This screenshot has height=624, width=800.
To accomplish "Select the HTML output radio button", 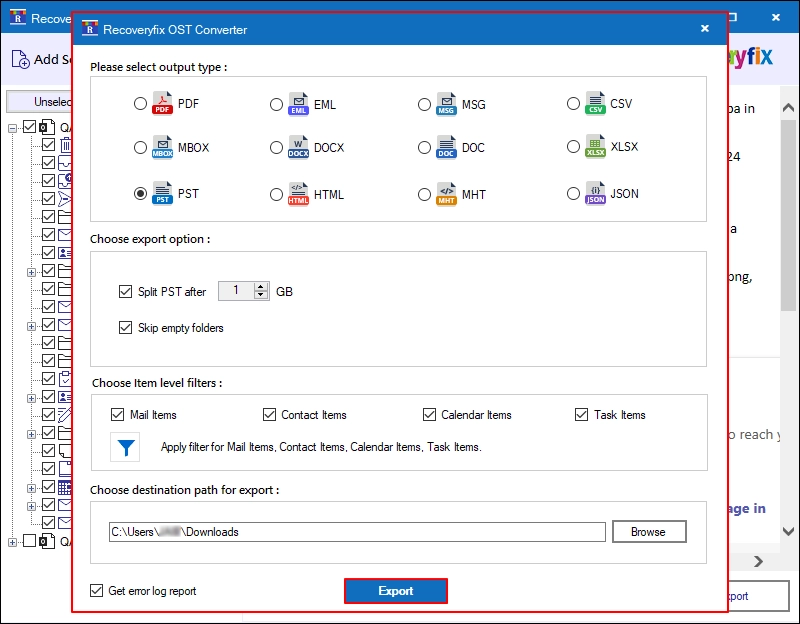I will tap(276, 194).
